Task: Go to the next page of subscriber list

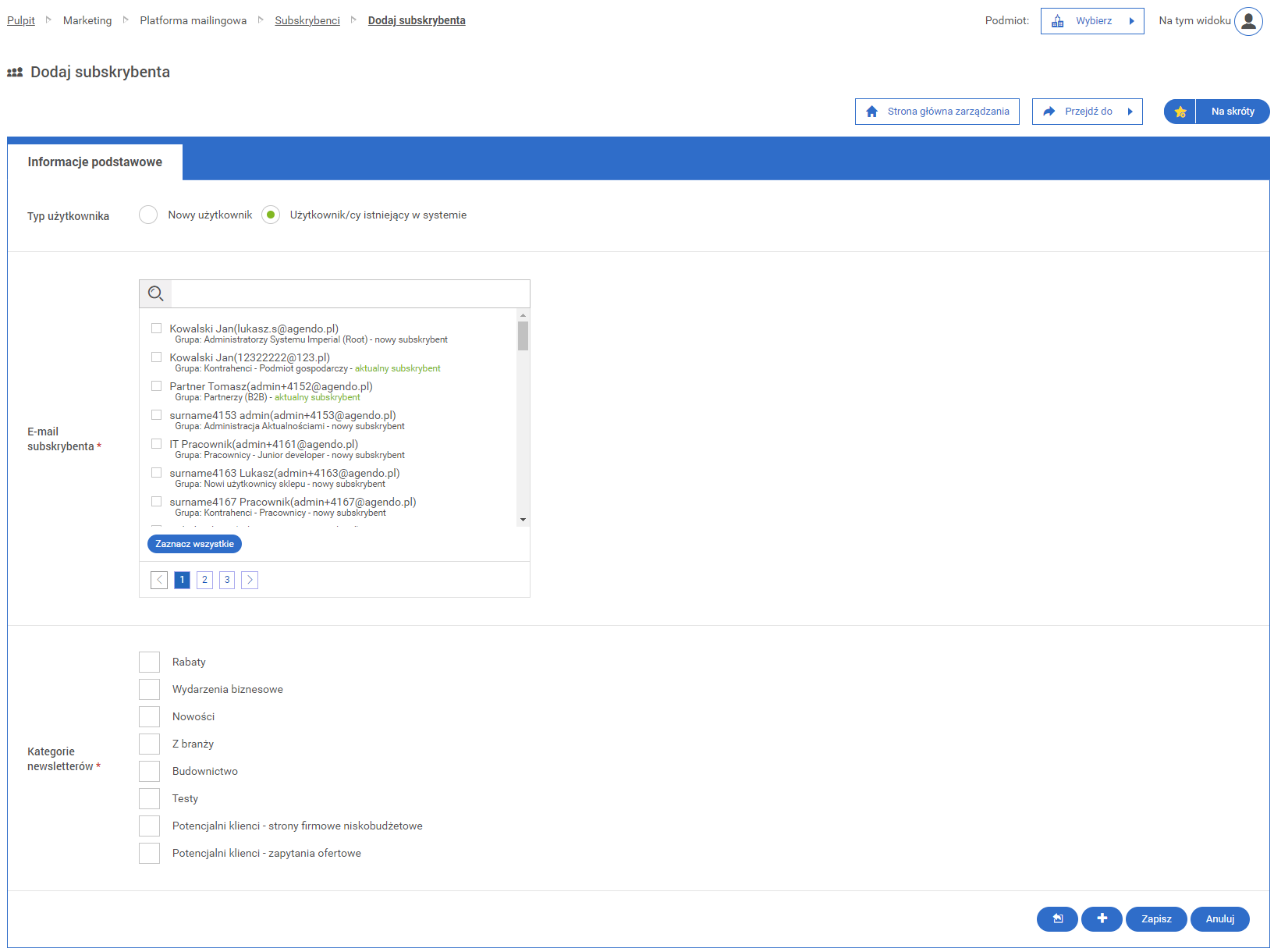Action: coord(250,580)
